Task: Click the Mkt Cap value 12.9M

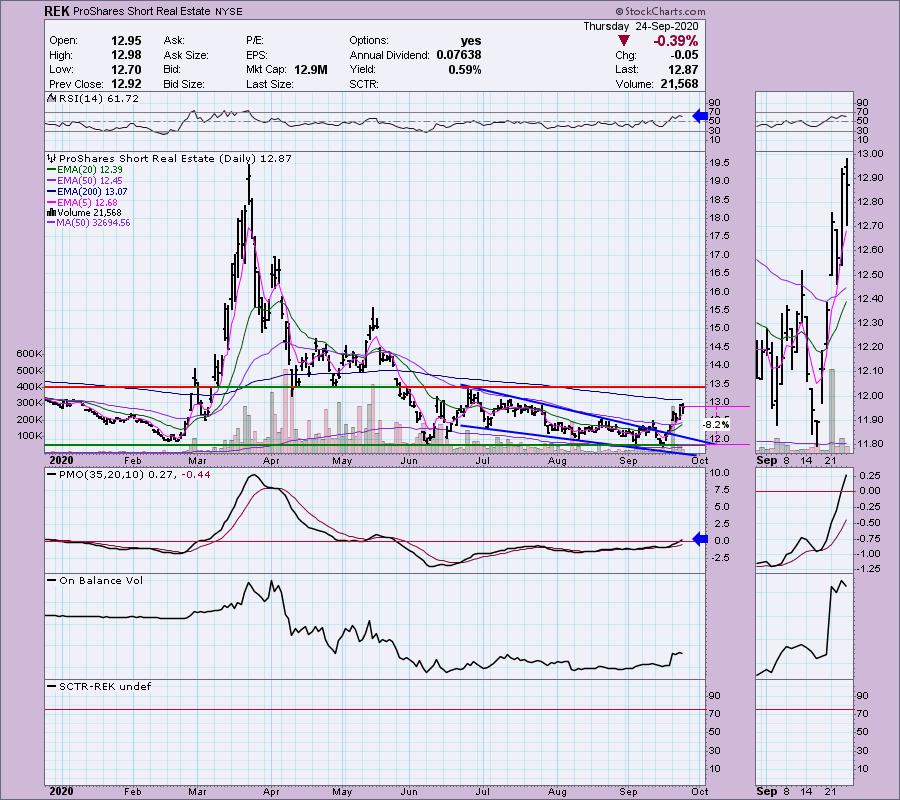Action: [311, 69]
